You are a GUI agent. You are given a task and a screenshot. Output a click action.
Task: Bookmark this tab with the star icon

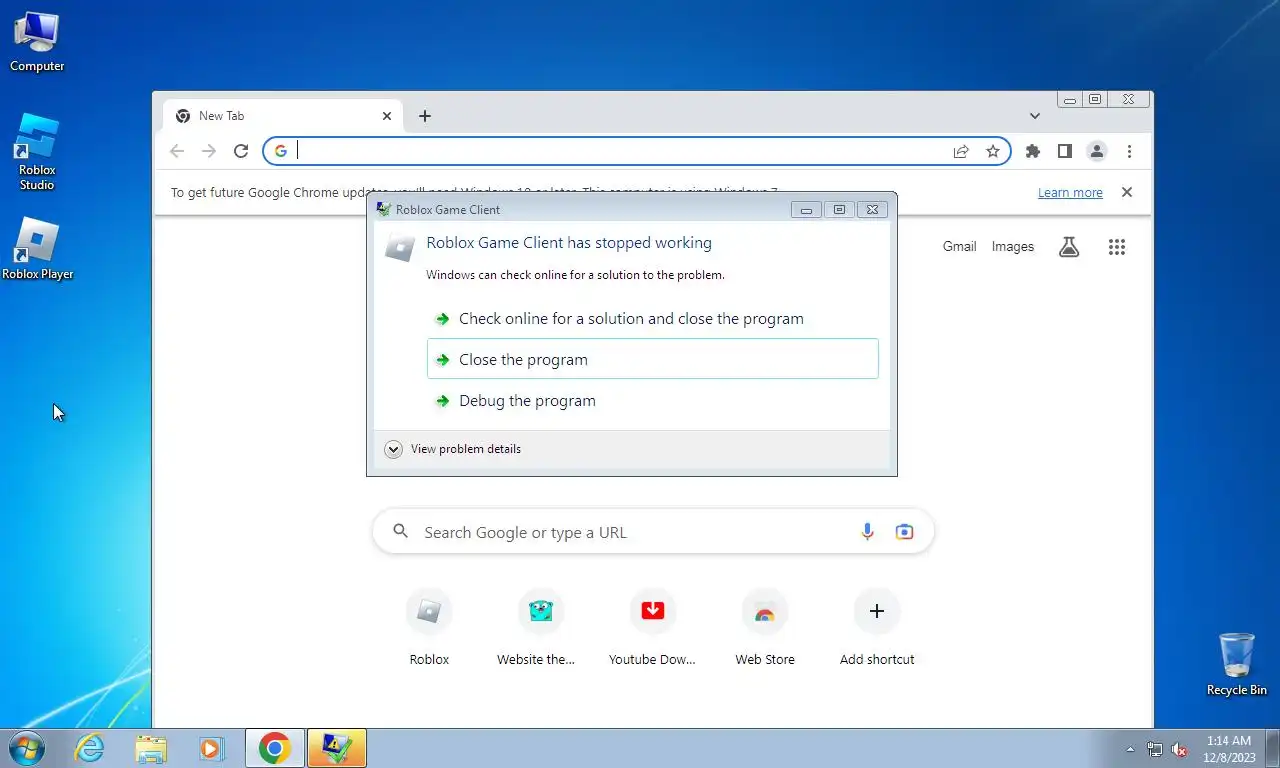click(993, 151)
